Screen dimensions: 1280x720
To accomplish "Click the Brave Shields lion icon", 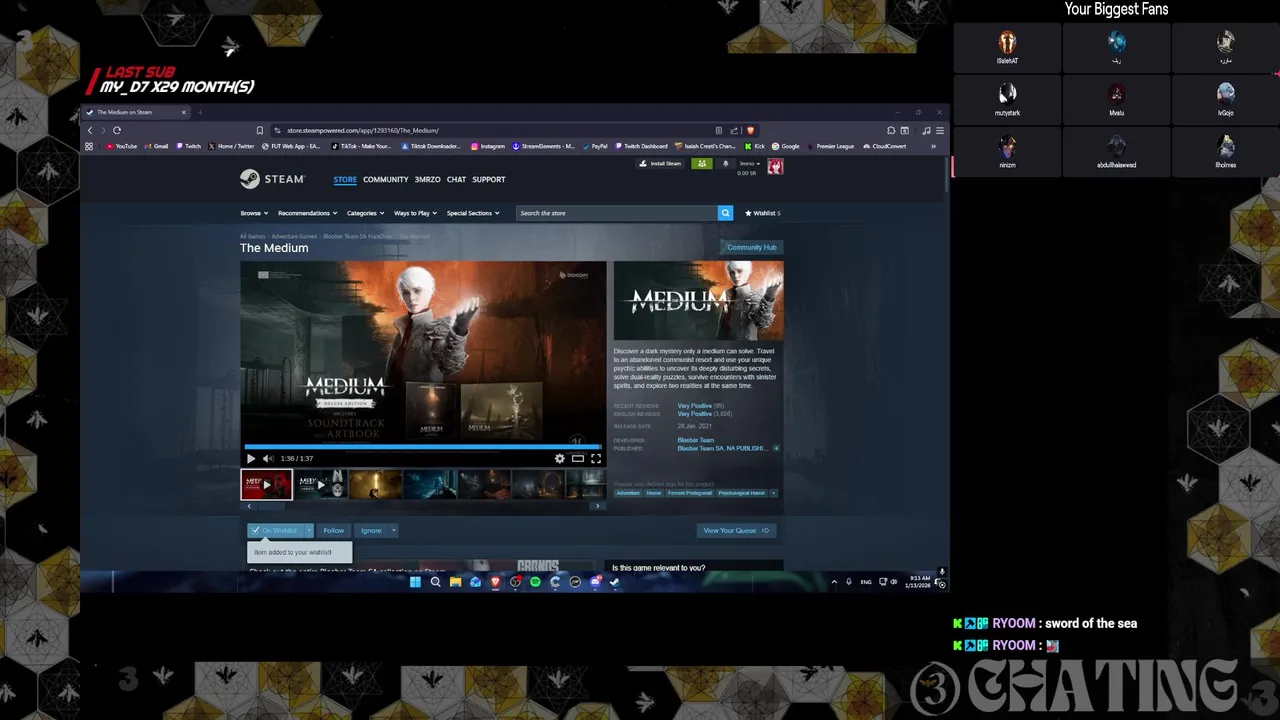I will click(750, 130).
